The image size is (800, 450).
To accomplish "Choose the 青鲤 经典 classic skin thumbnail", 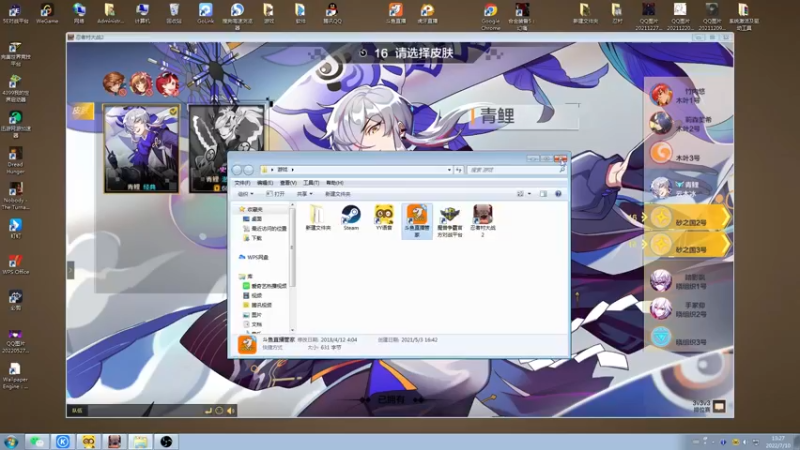I will pyautogui.click(x=141, y=149).
